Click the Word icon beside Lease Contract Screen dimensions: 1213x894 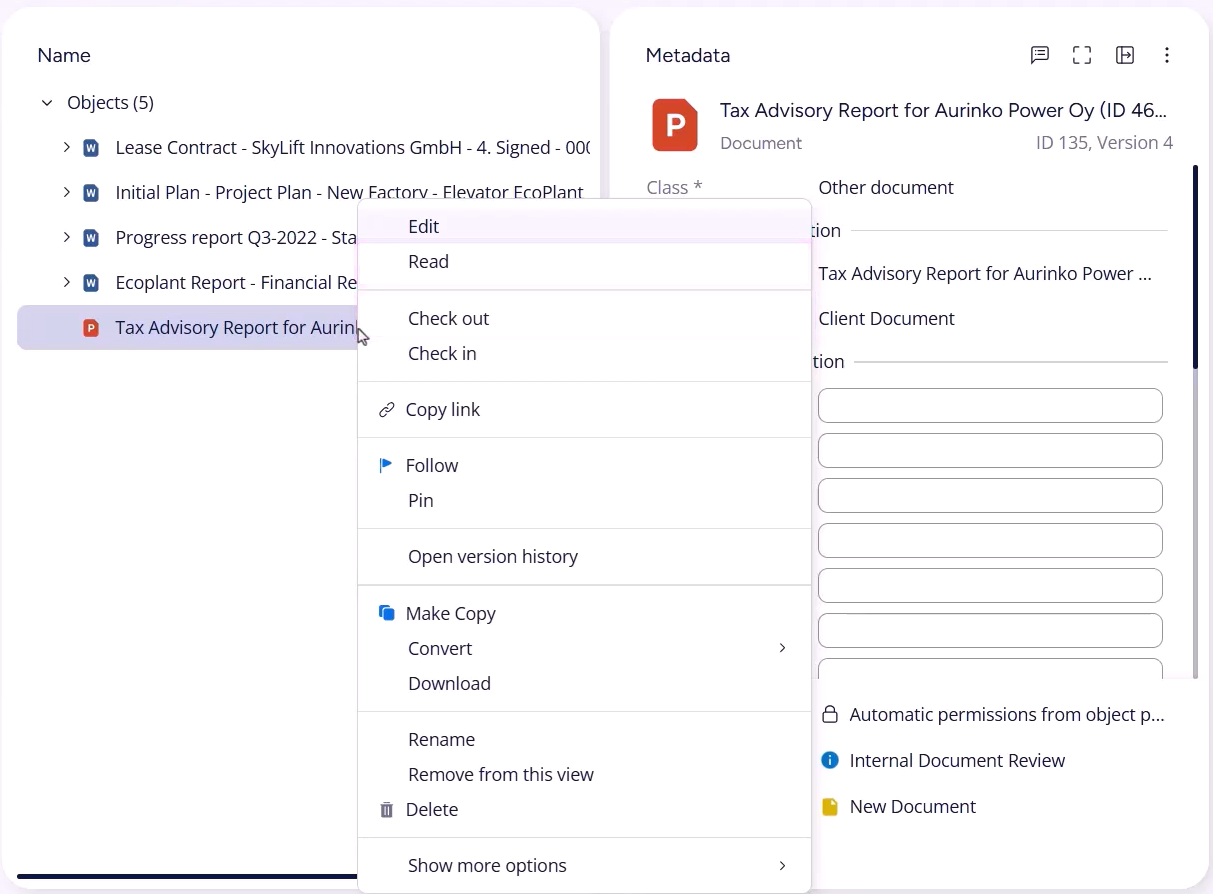91,148
